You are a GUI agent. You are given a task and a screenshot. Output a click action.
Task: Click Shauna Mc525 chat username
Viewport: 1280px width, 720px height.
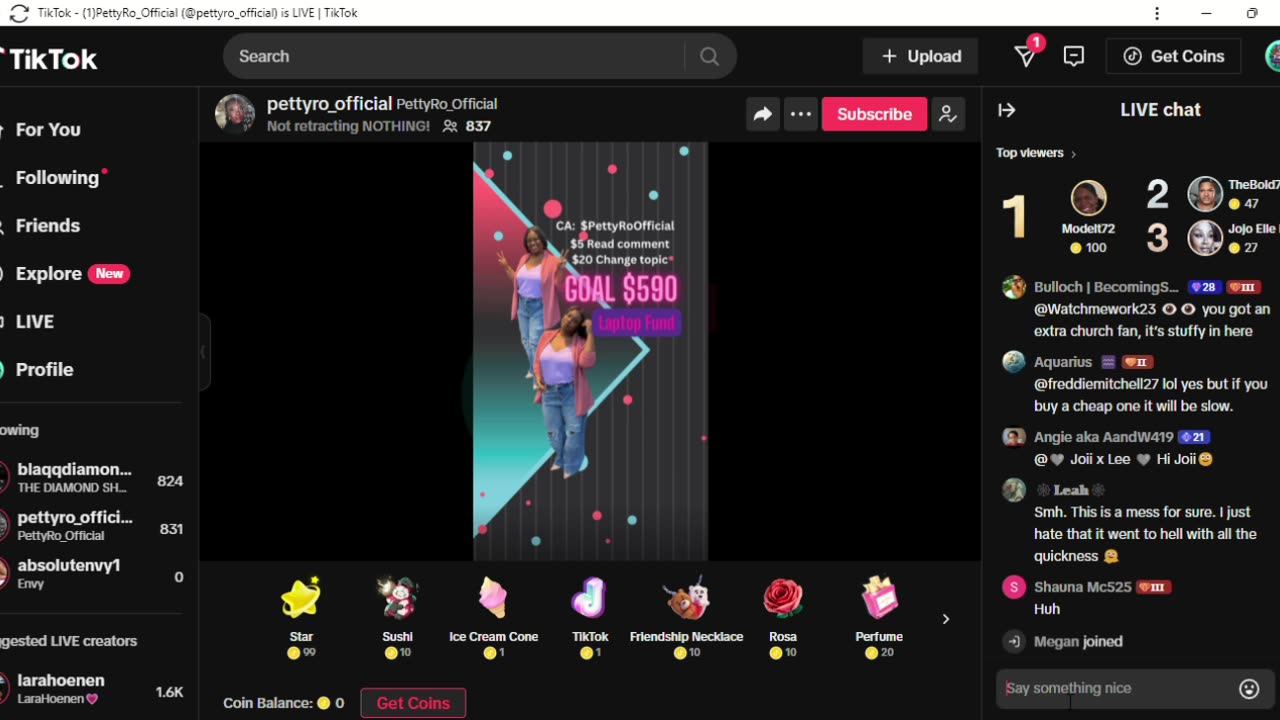(x=1083, y=587)
